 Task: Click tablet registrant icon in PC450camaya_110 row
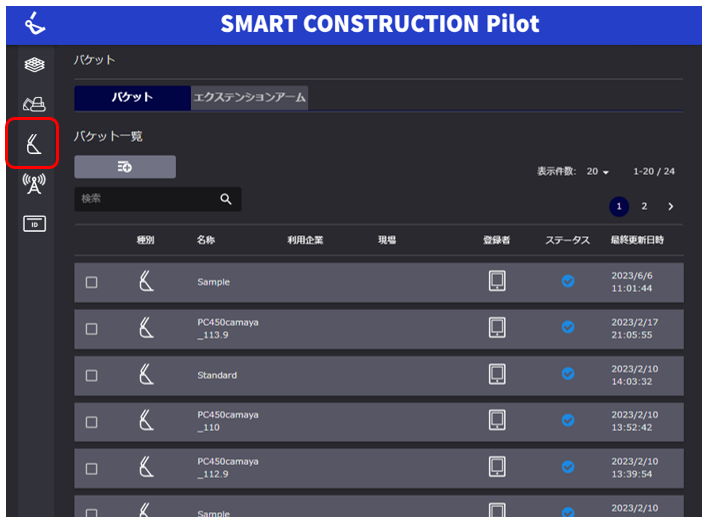point(497,420)
